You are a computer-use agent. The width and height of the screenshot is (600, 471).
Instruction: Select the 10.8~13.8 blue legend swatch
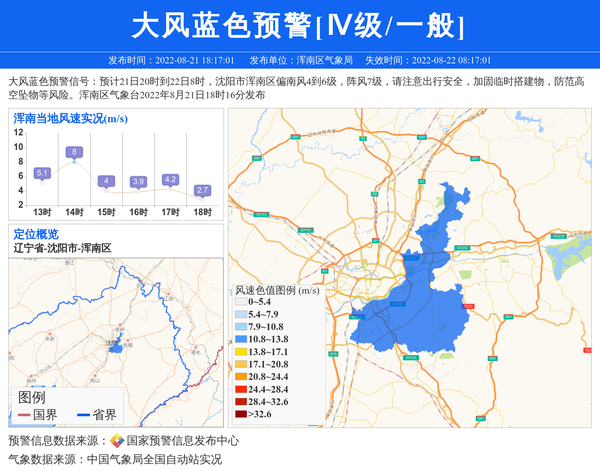point(241,340)
